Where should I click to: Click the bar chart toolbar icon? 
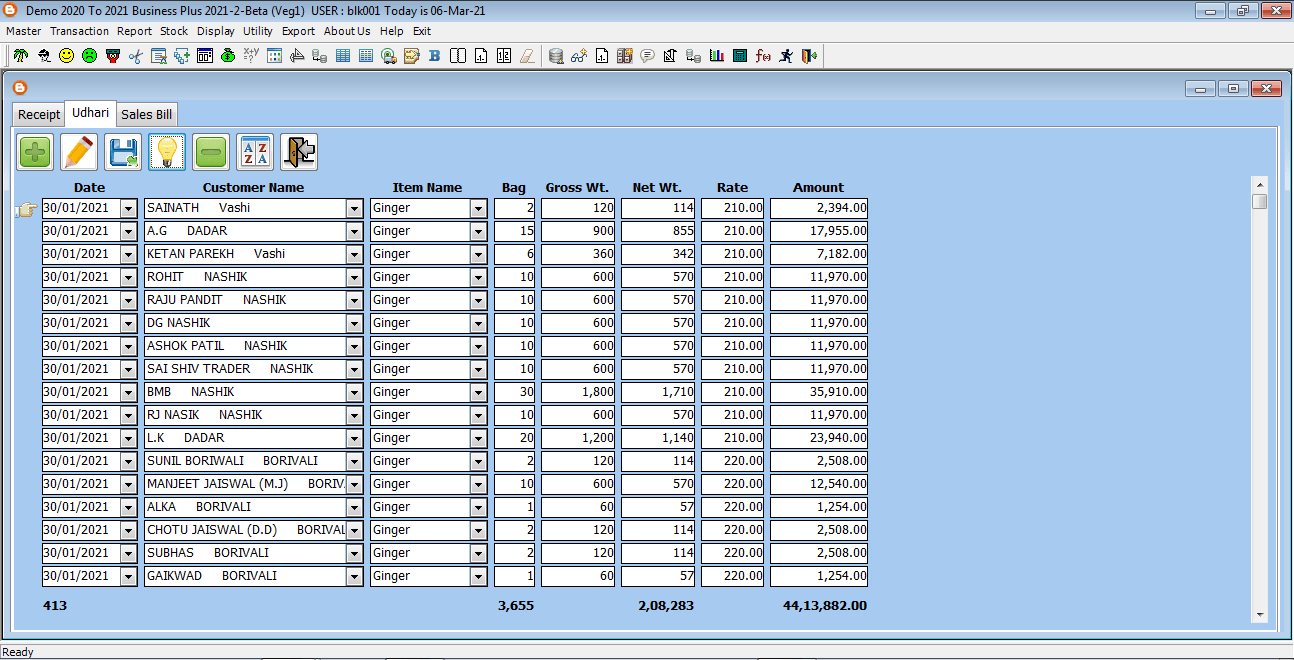tap(716, 56)
